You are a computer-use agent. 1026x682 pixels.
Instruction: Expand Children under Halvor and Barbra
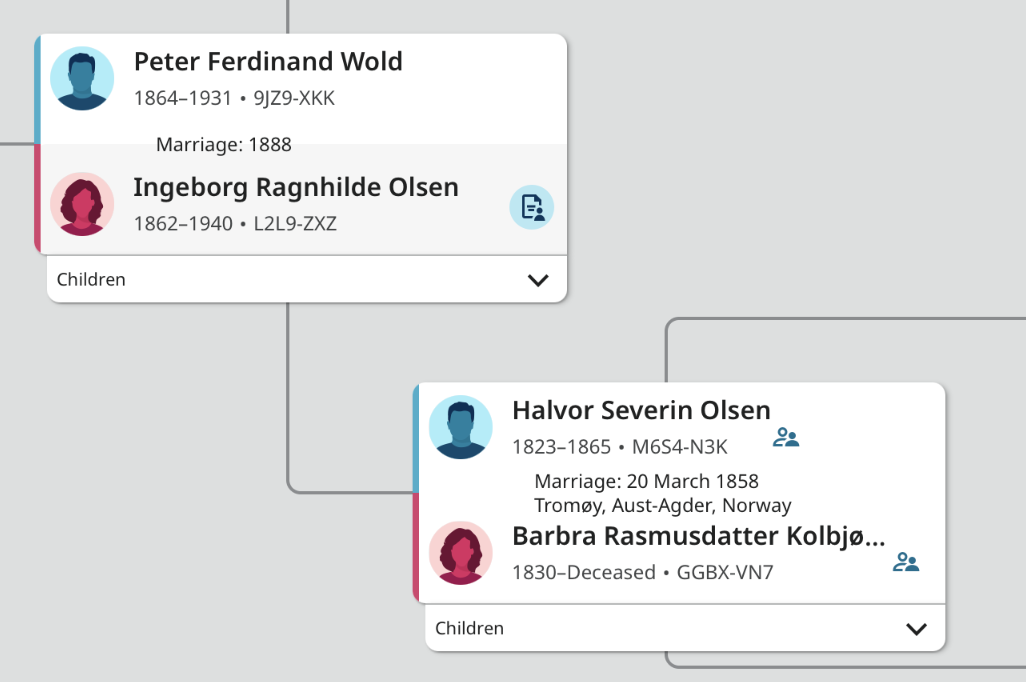point(916,629)
